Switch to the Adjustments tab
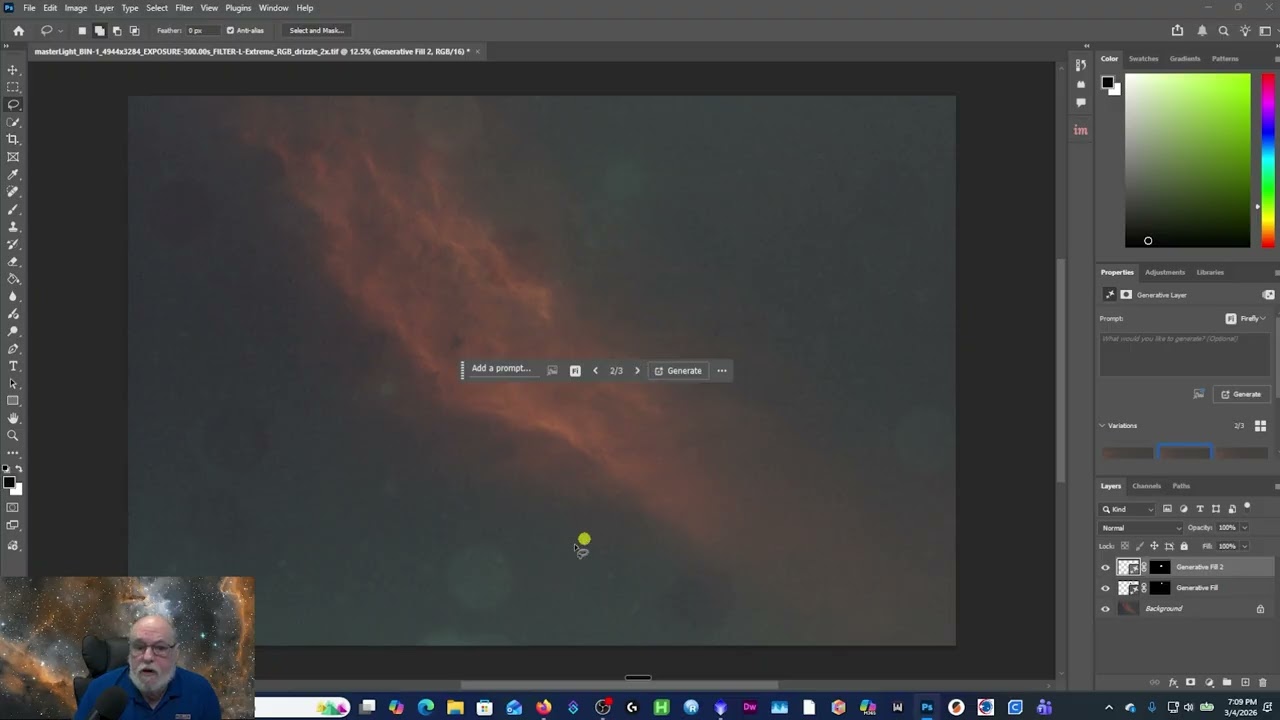The width and height of the screenshot is (1280, 720). [1165, 272]
